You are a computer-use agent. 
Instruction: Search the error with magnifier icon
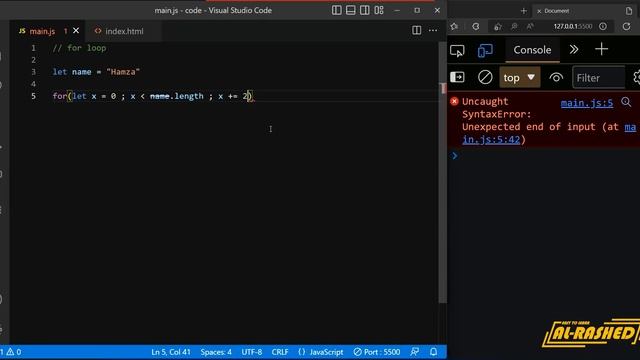626,102
